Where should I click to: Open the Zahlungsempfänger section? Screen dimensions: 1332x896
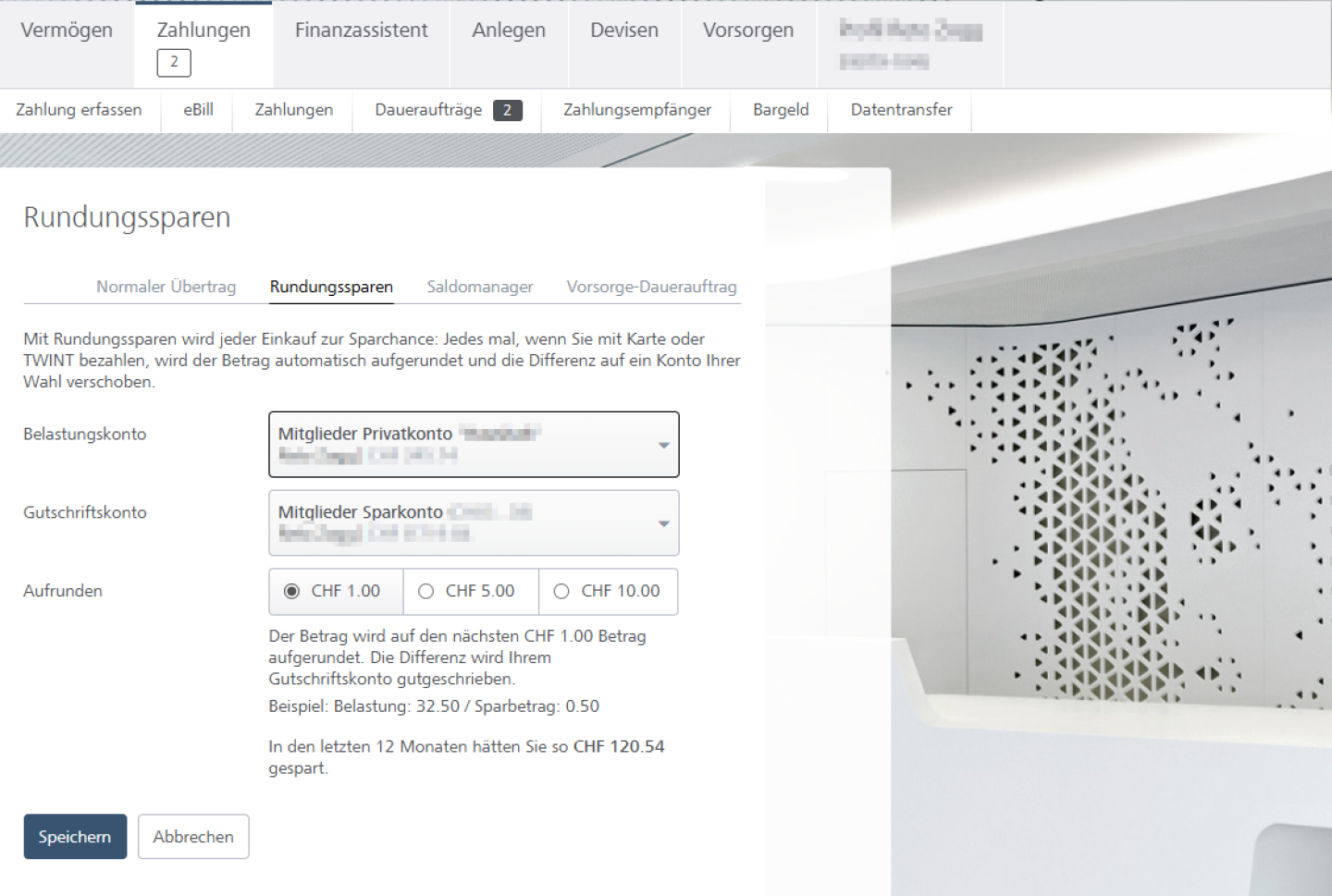(x=636, y=110)
